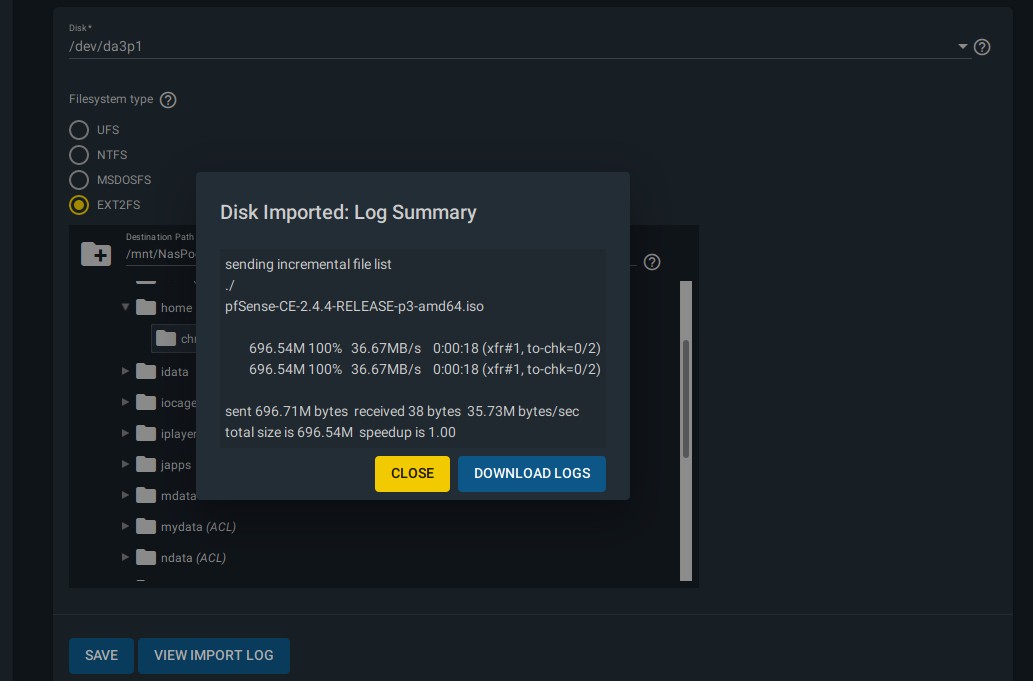Click the ndata (ACL) tree label

194,558
